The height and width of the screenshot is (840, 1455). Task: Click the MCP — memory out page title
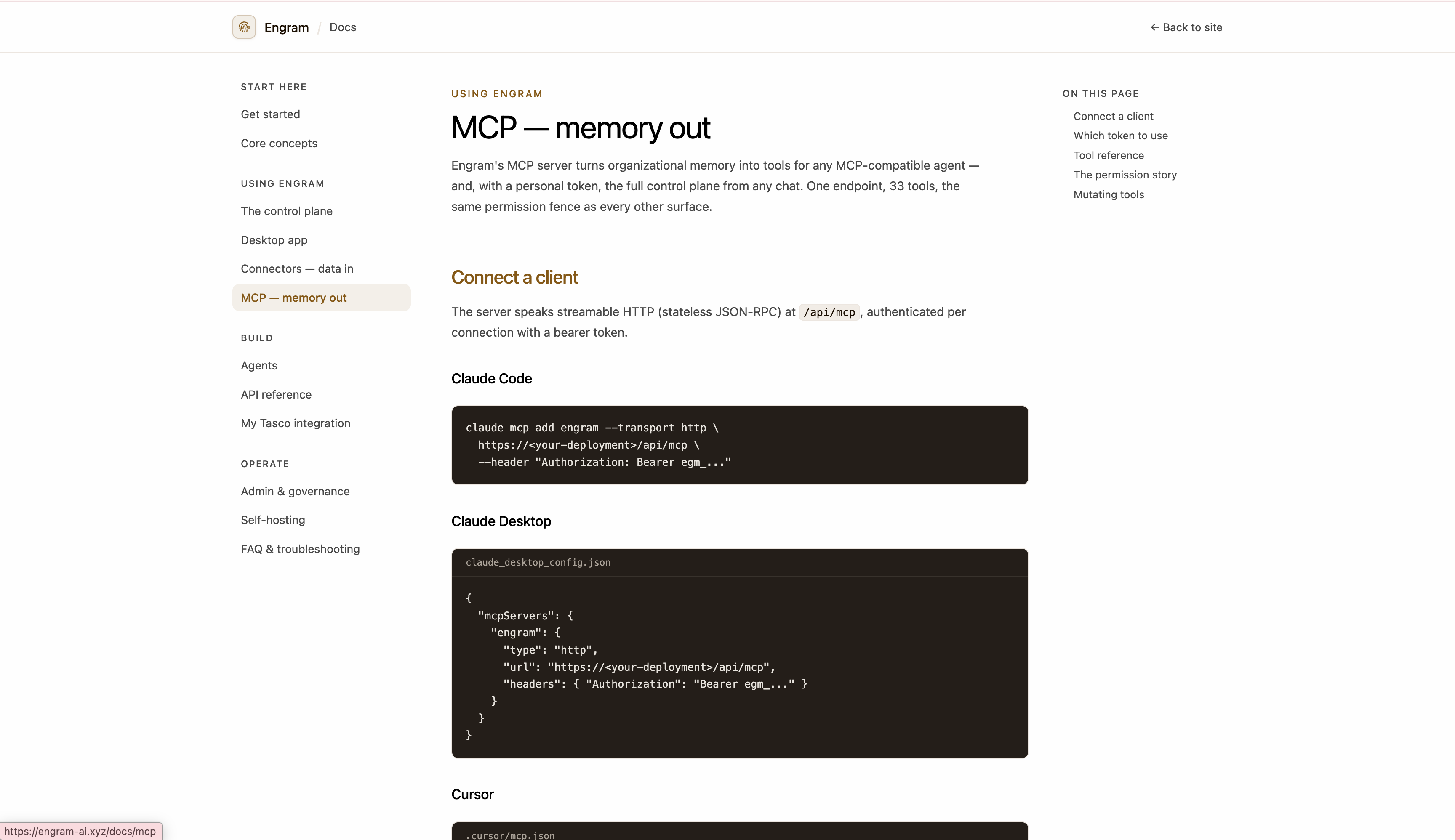pyautogui.click(x=581, y=128)
